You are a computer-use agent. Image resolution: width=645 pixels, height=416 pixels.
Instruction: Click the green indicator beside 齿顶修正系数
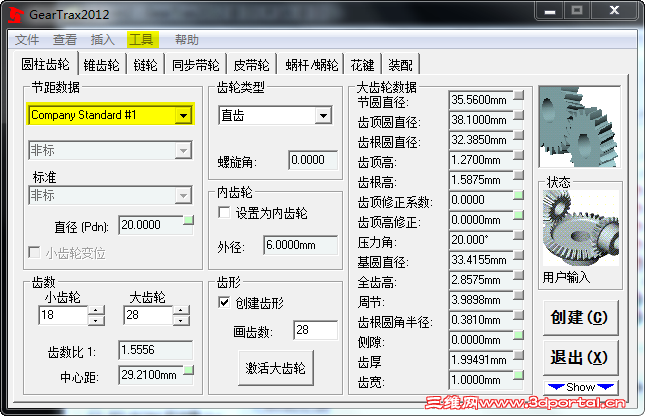pyautogui.click(x=519, y=195)
